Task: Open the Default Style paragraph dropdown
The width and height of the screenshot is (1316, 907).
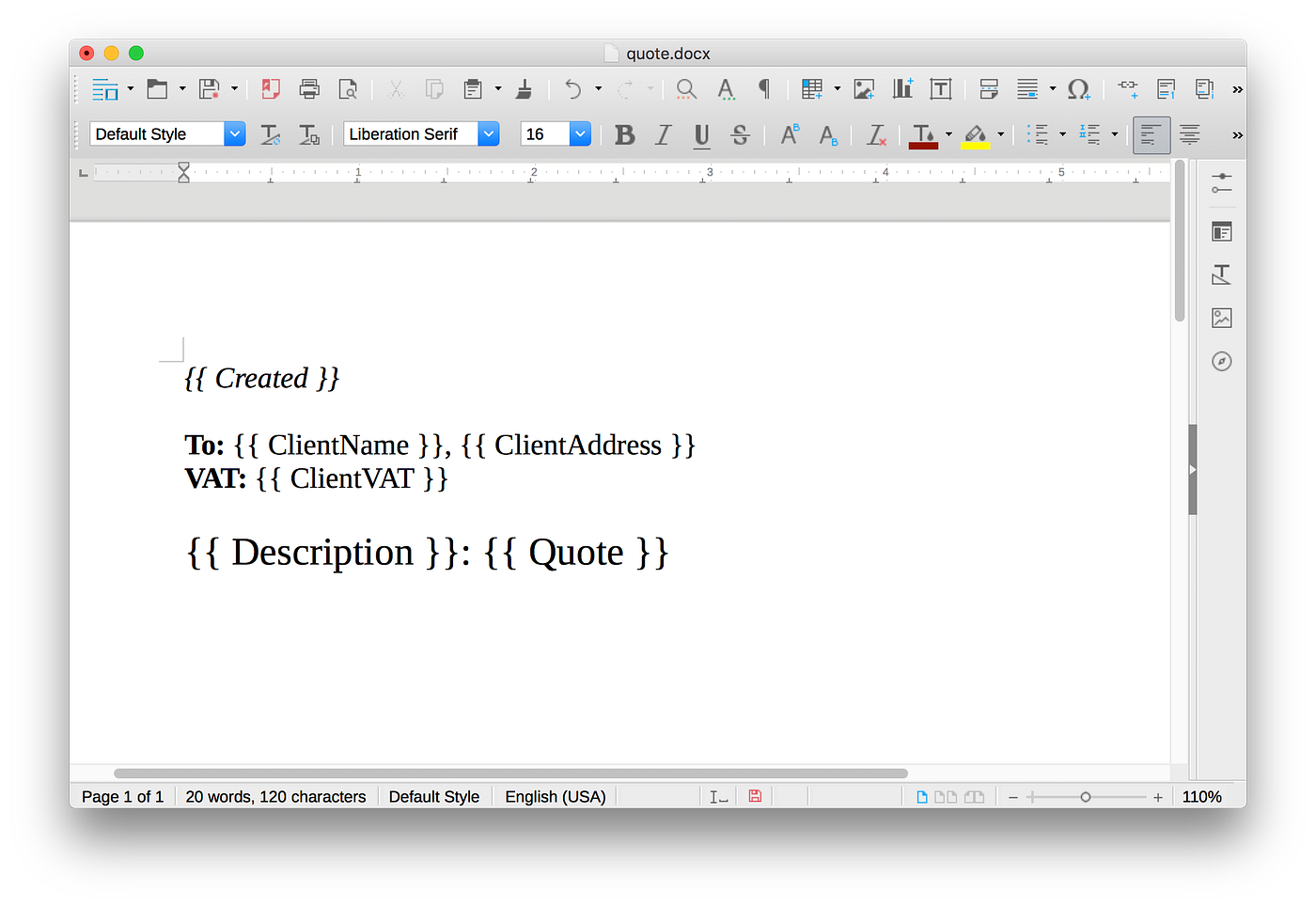Action: click(235, 134)
